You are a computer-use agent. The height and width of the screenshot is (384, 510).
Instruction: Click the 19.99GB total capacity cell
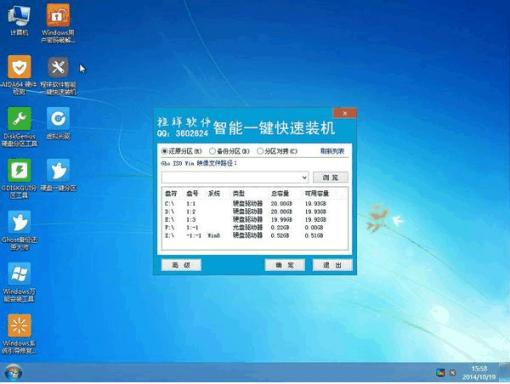[281, 220]
